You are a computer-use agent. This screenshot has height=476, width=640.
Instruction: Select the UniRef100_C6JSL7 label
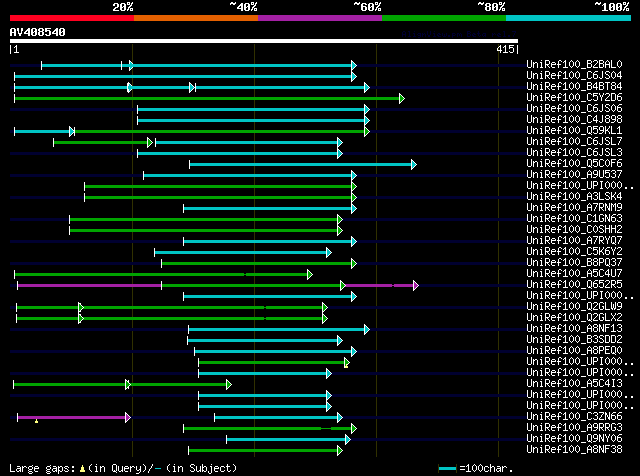(x=574, y=142)
